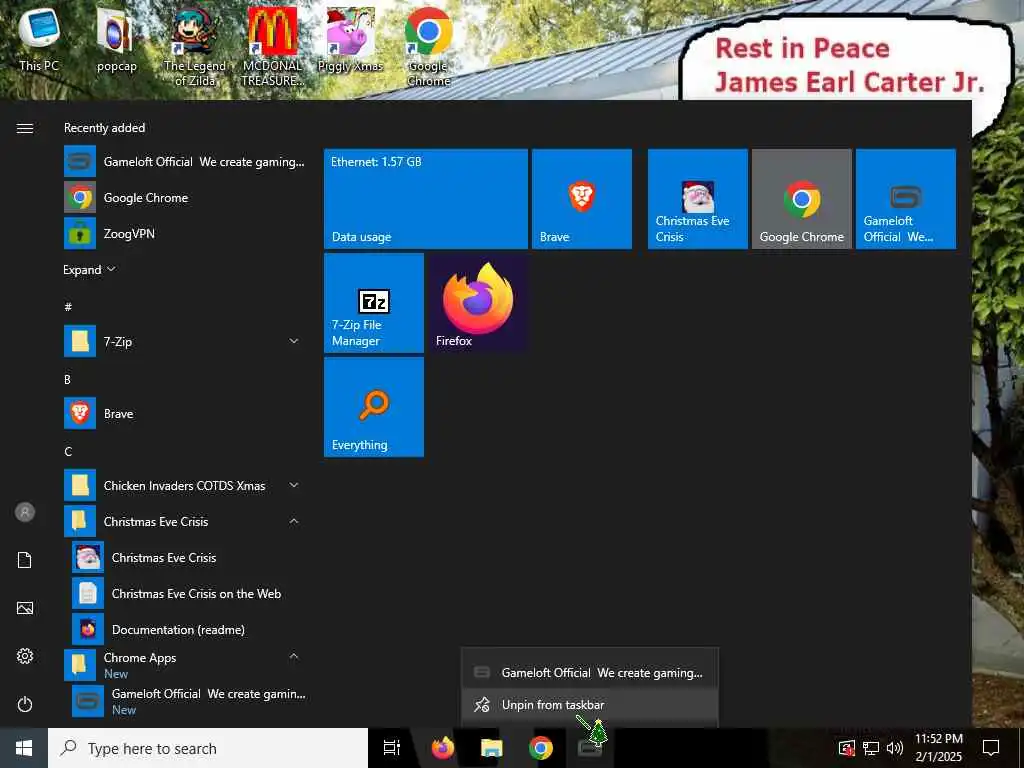Viewport: 1024px width, 768px height.
Task: Open the This PC desktop icon
Action: (x=39, y=38)
